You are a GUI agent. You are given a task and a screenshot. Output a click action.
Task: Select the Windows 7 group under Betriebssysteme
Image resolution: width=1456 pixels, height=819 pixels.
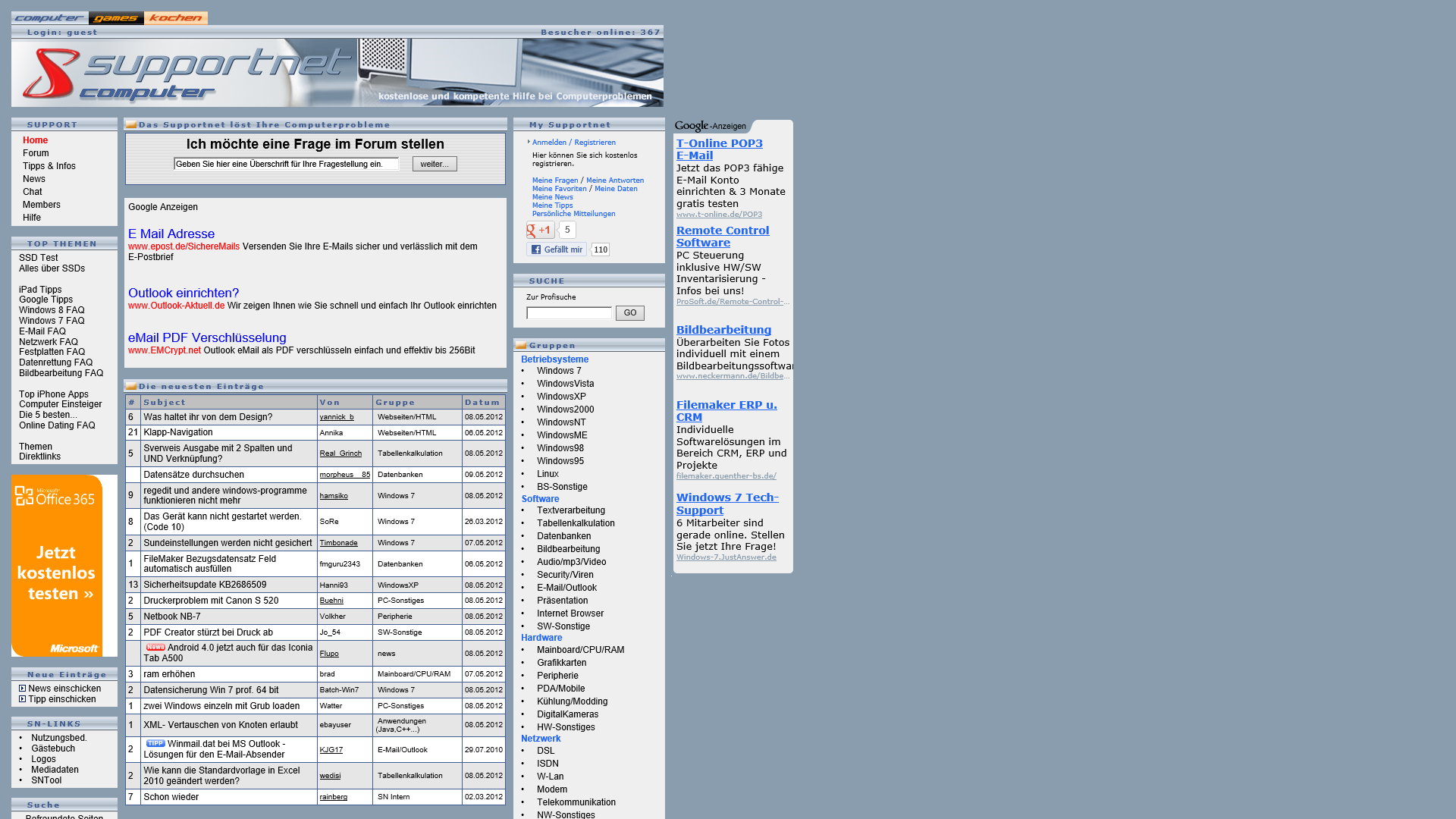click(x=559, y=370)
